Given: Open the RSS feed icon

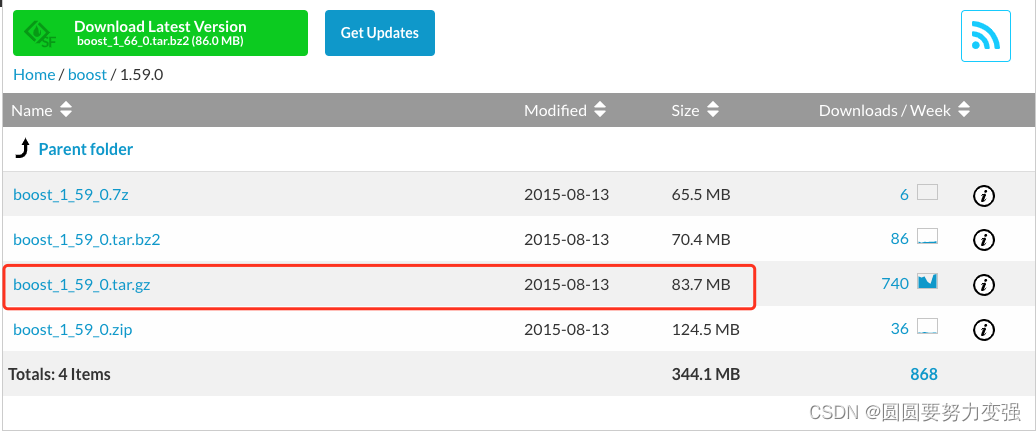Looking at the screenshot, I should click(x=985, y=36).
